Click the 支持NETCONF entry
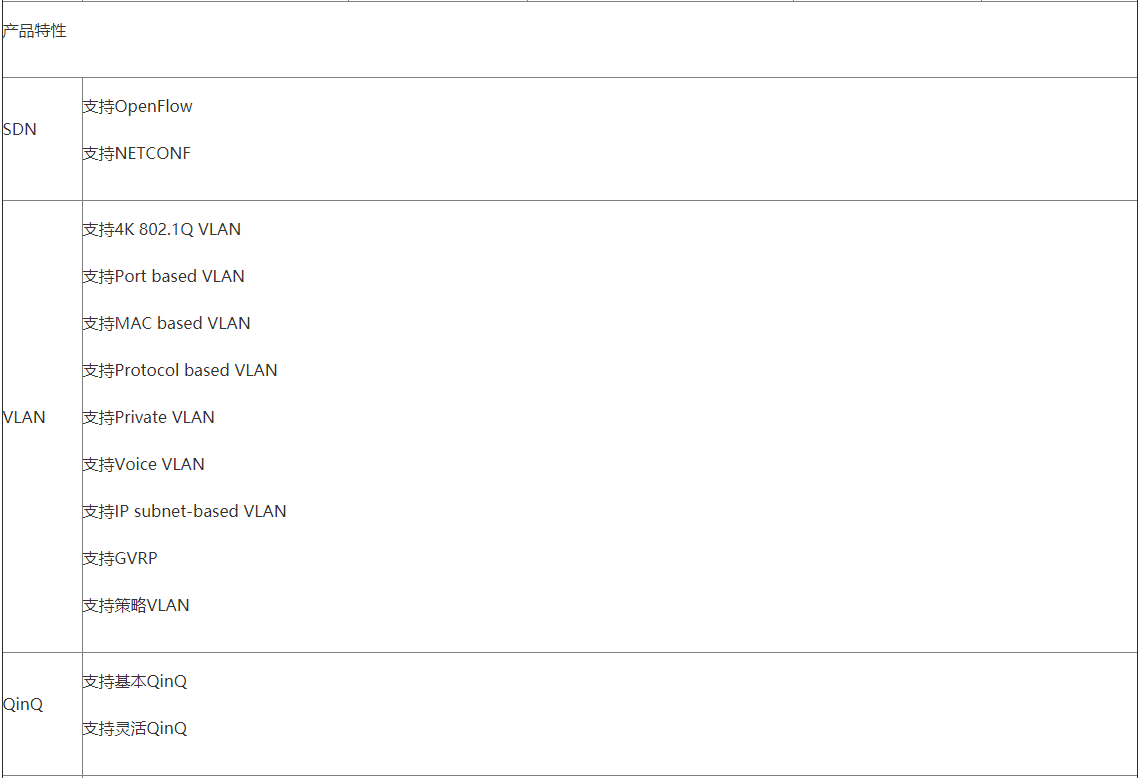Screen dimensions: 1141x778 coord(137,154)
